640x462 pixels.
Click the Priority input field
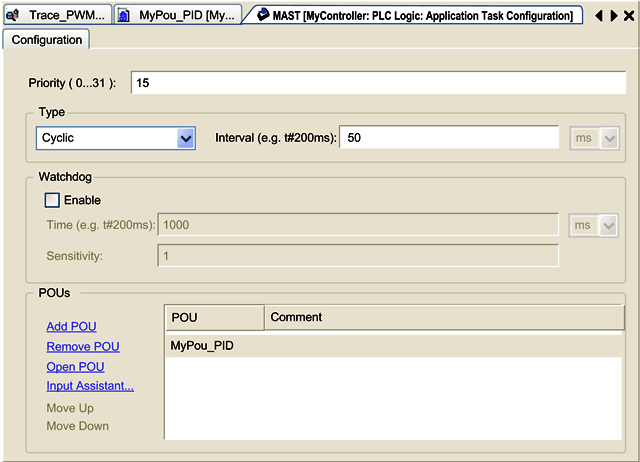(378, 83)
